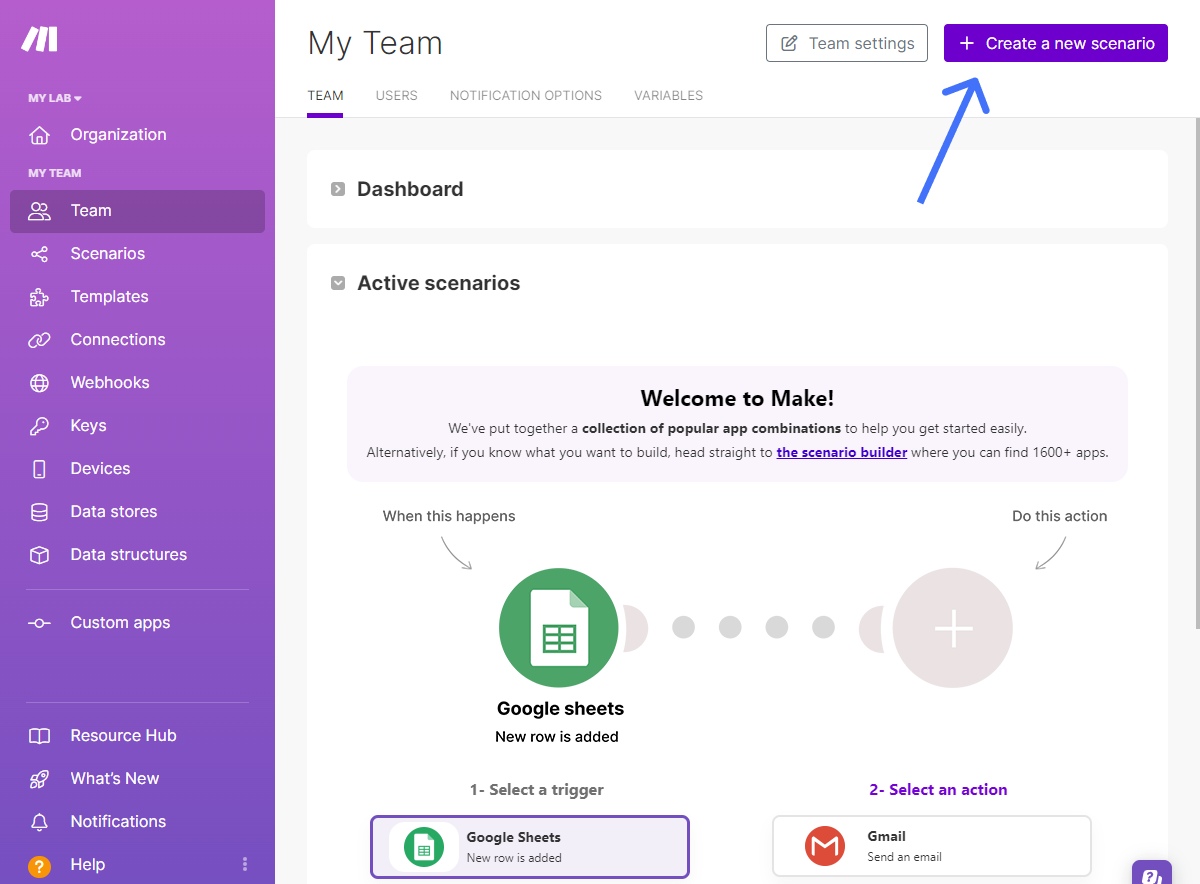Viewport: 1200px width, 884px height.
Task: Click the large green Google Sheets circle
Action: click(559, 628)
